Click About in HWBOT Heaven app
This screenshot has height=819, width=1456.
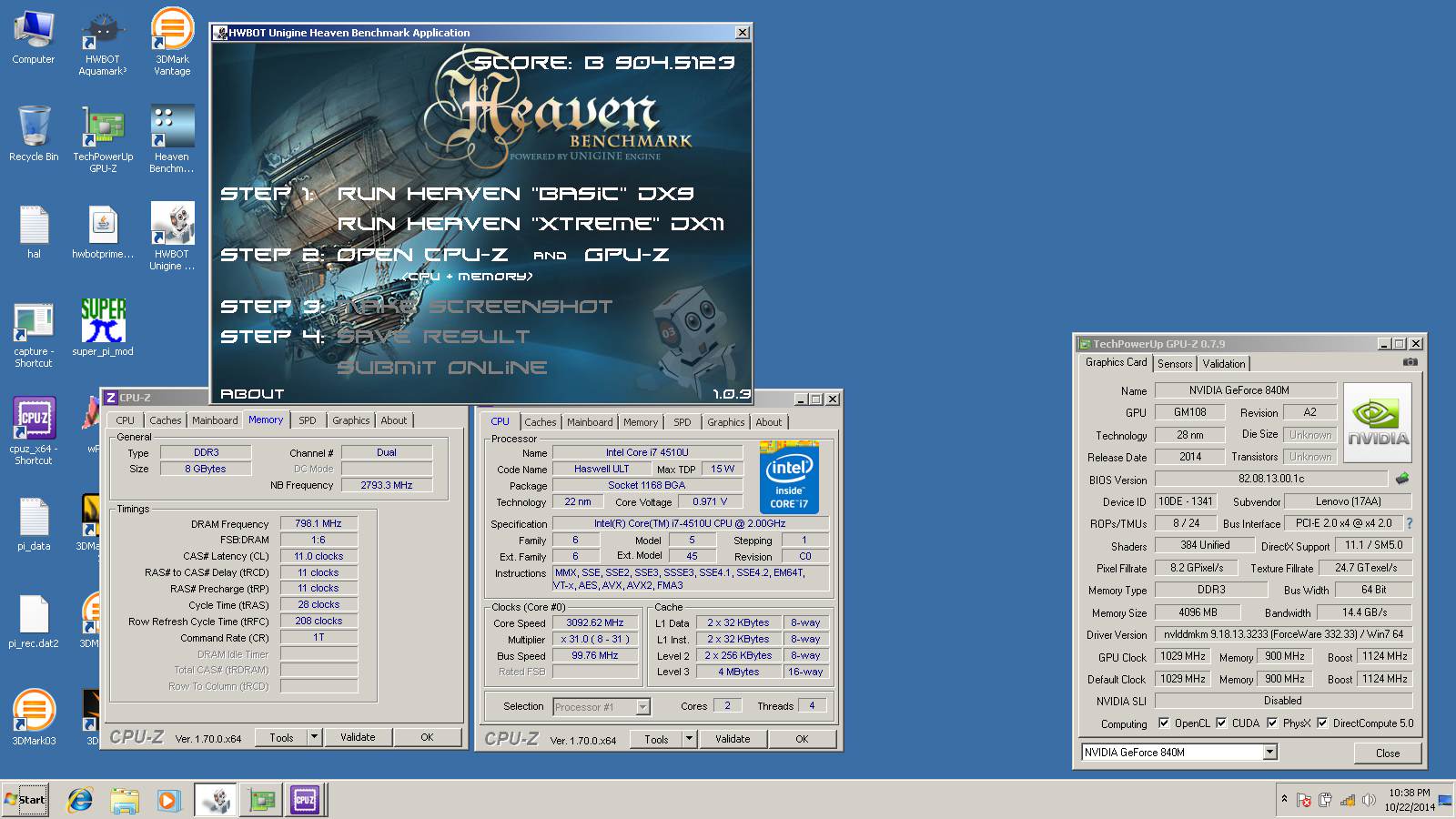click(252, 394)
